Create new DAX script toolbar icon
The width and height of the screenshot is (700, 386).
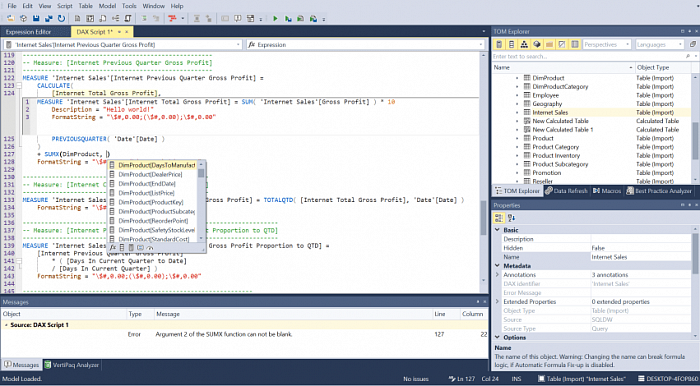point(103,19)
